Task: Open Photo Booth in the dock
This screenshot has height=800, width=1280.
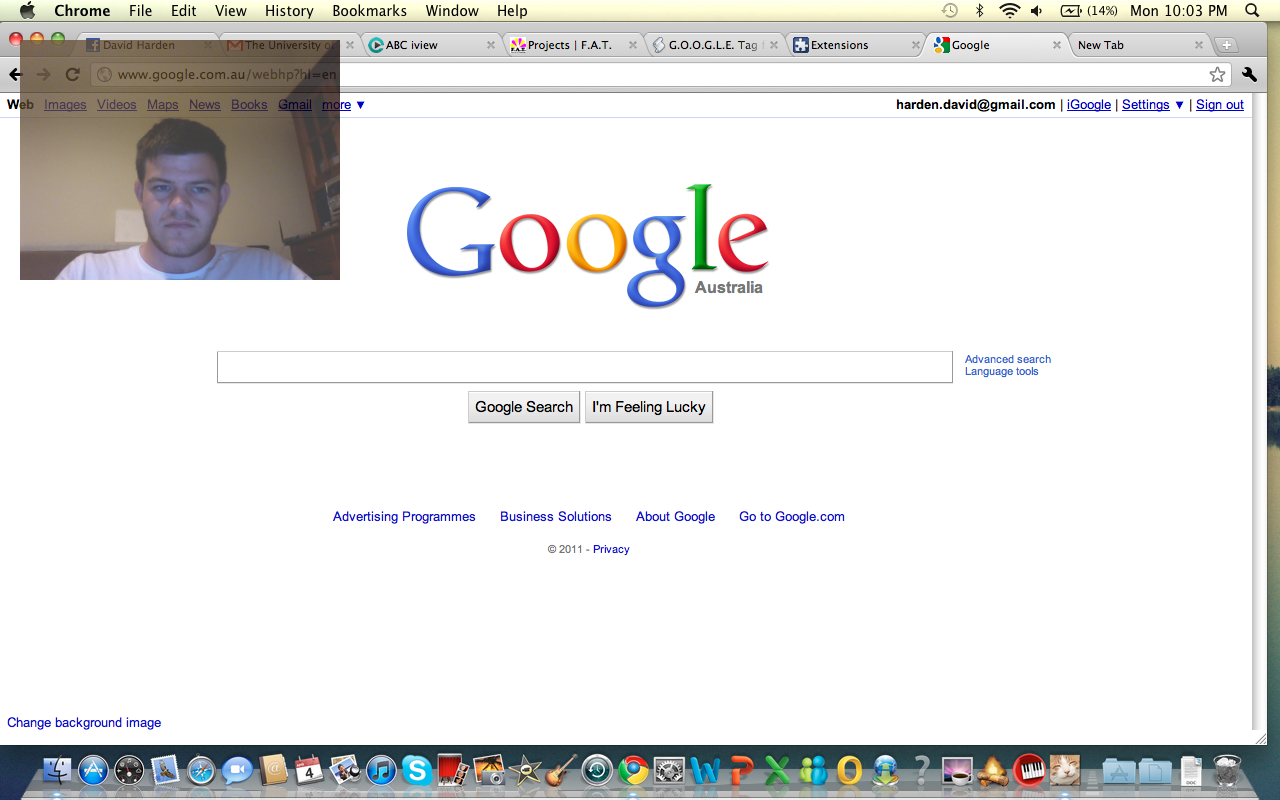Action: tap(453, 770)
